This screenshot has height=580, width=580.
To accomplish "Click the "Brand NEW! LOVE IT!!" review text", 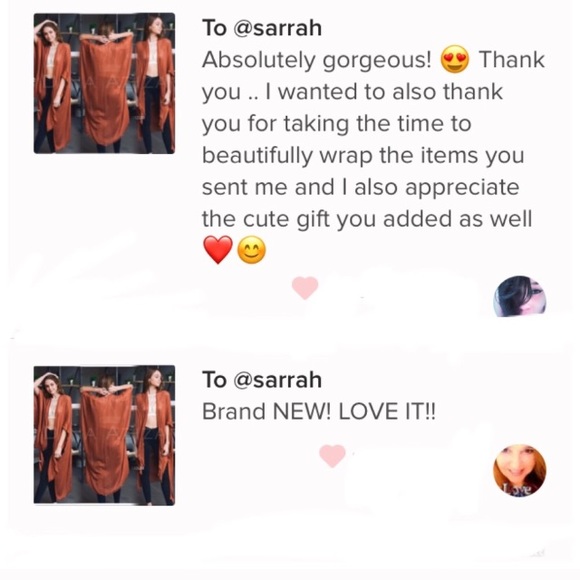I will pos(319,411).
